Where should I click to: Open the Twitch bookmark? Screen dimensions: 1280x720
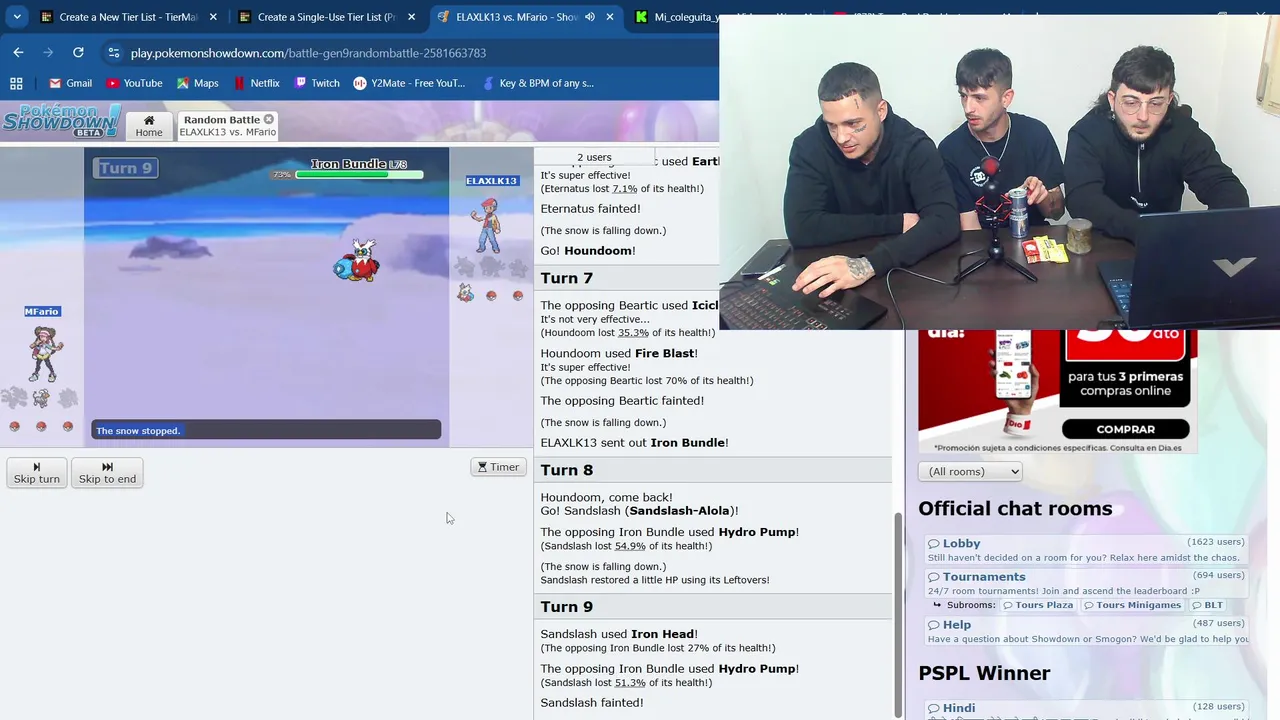click(317, 83)
